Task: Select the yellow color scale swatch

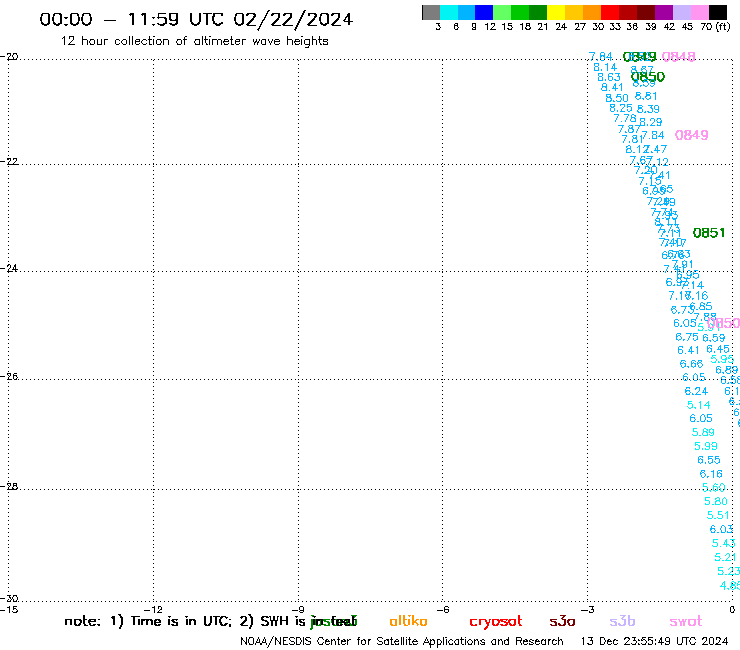Action: coord(555,12)
